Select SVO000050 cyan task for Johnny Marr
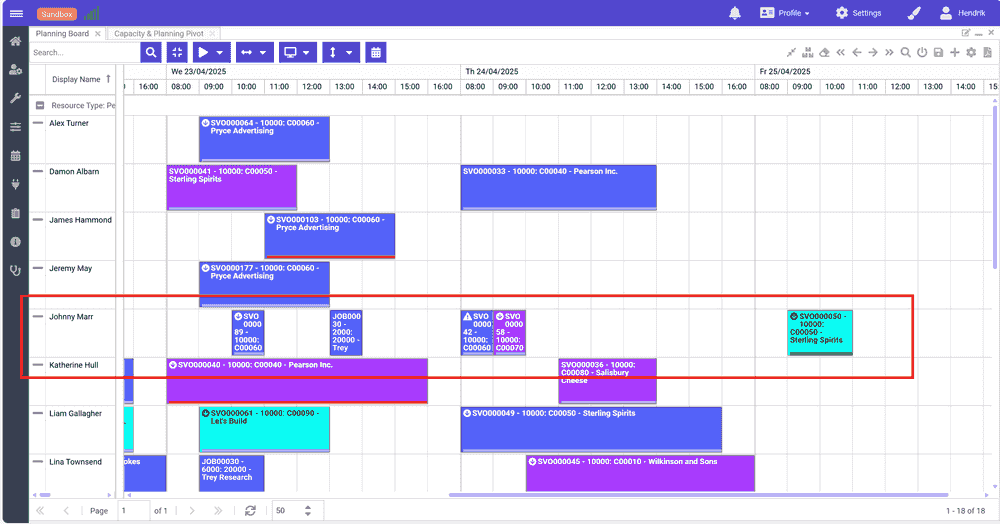1000x524 pixels. click(820, 333)
